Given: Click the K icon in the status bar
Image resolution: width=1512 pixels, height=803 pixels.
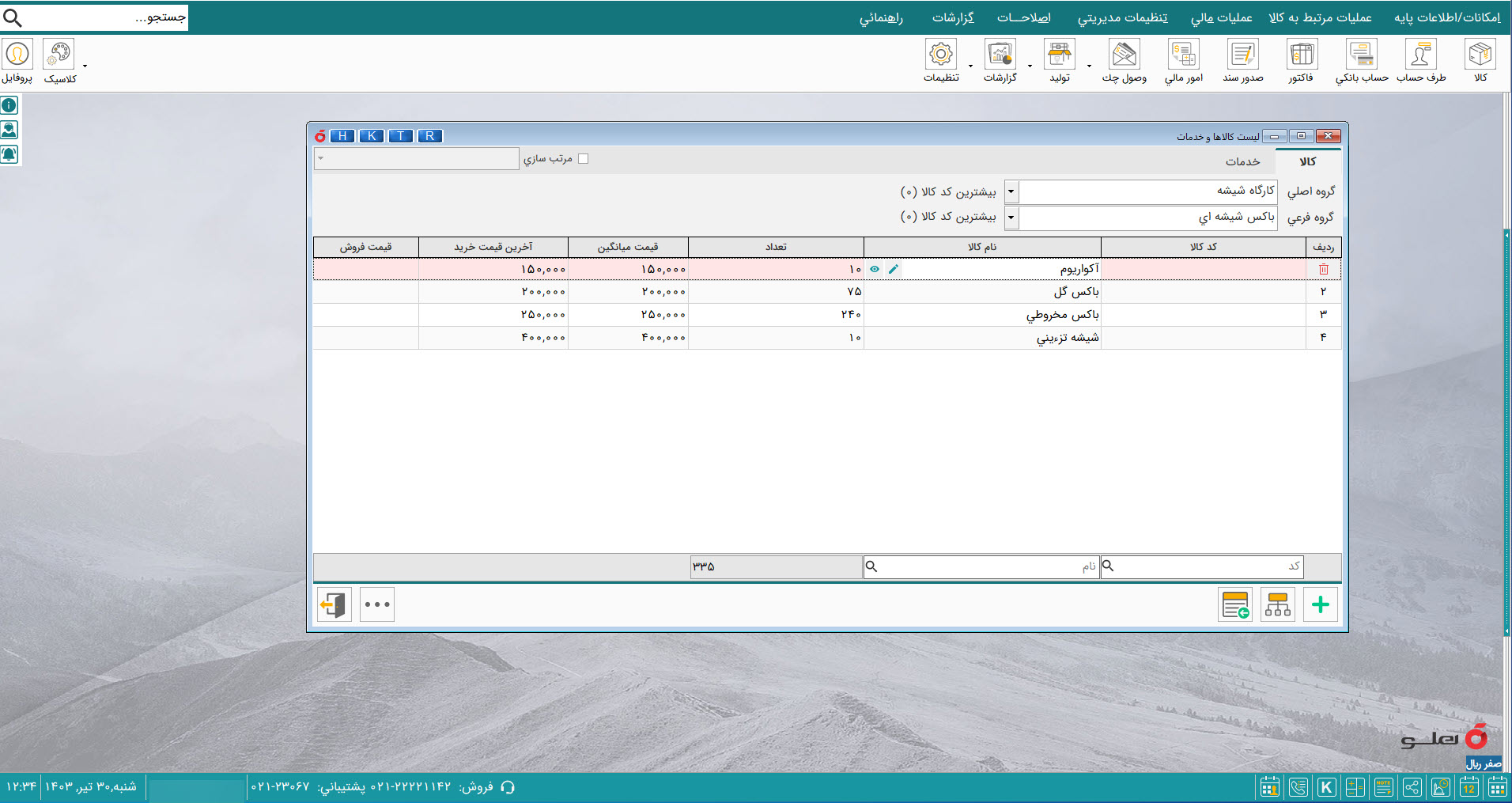Looking at the screenshot, I should coord(1326,787).
